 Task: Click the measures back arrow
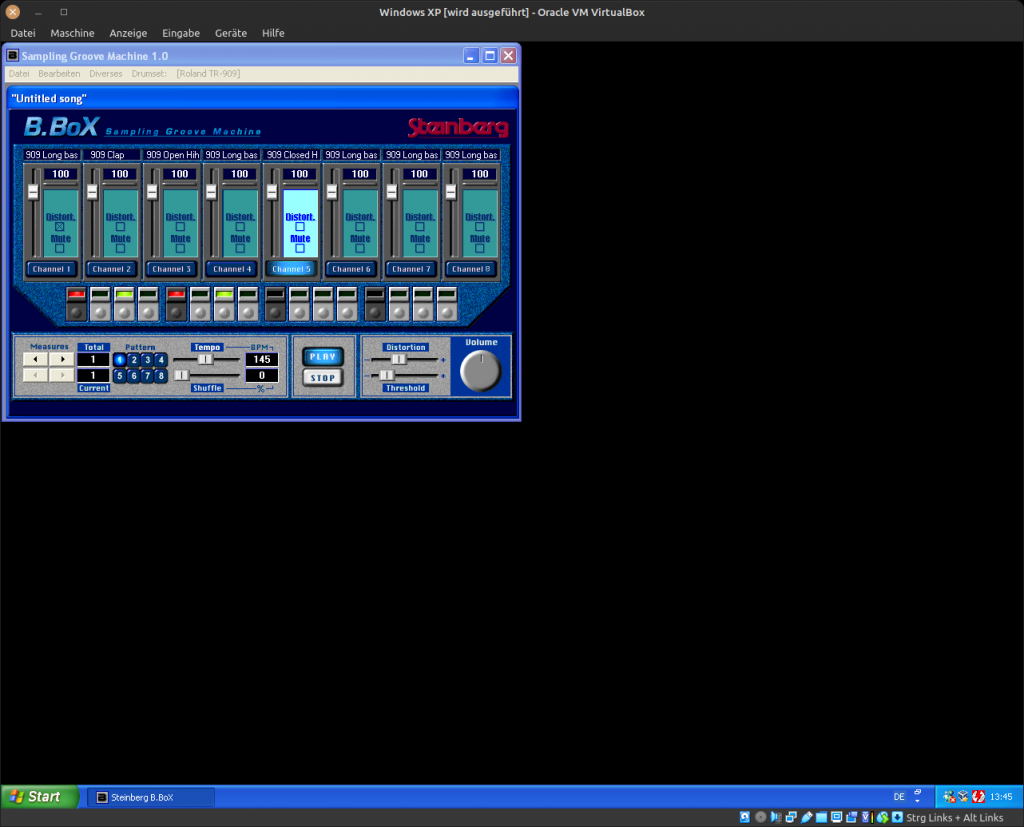click(36, 359)
